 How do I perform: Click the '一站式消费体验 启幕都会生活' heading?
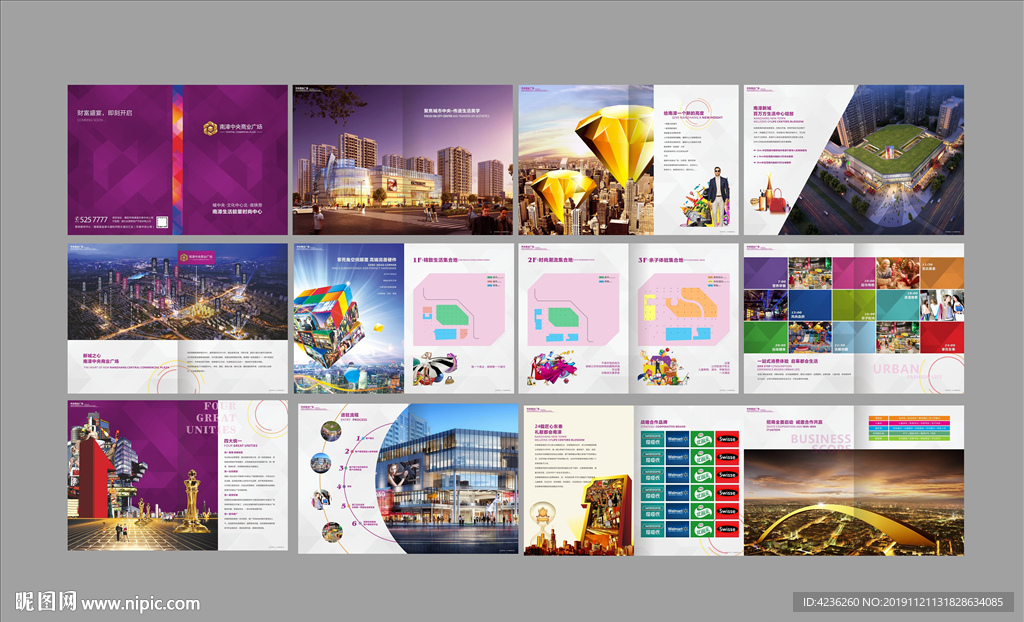click(787, 361)
